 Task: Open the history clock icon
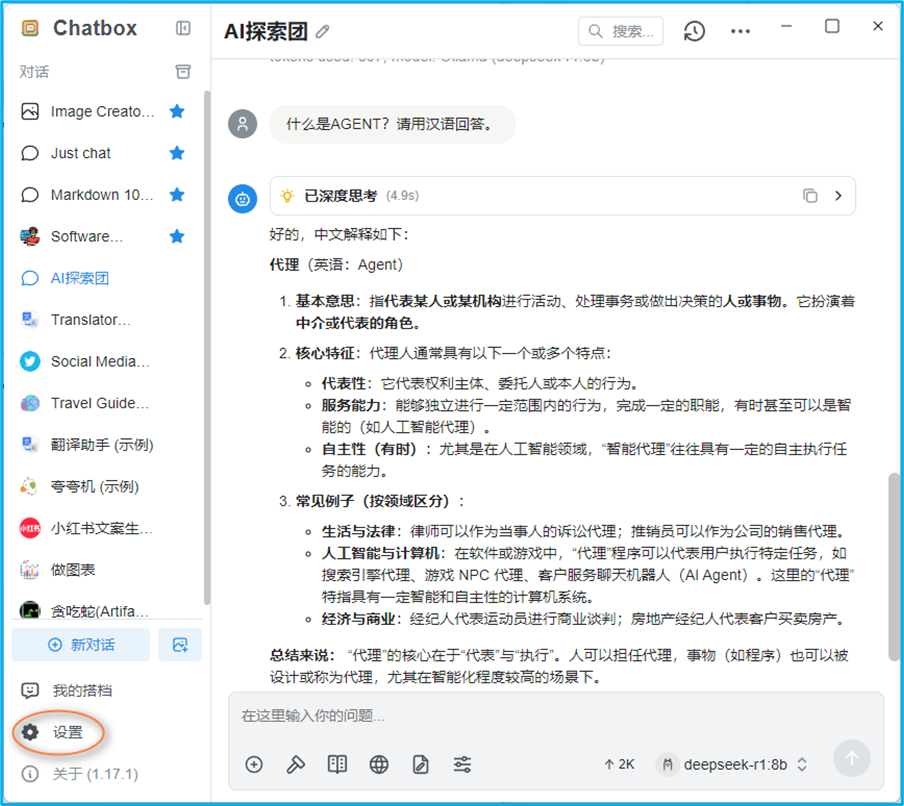(x=695, y=31)
